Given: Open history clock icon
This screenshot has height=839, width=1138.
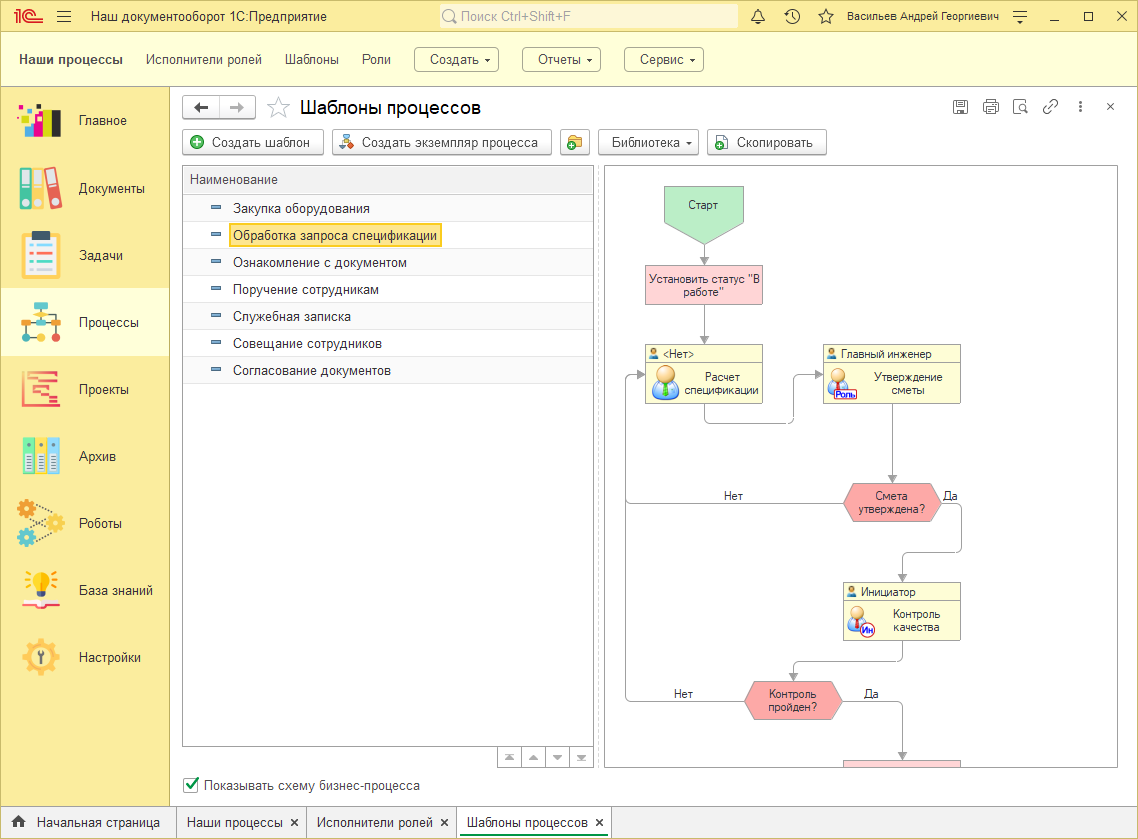Looking at the screenshot, I should coord(792,16).
